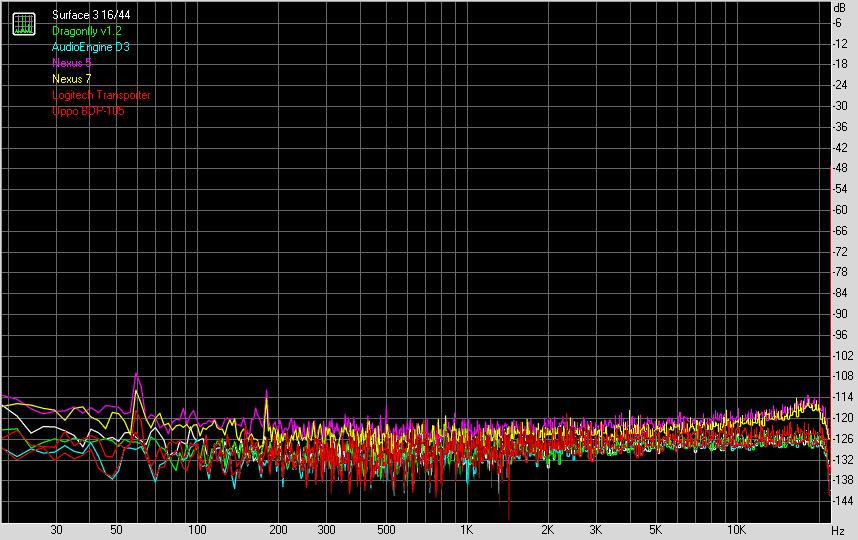Click the -144 dB axis value
This screenshot has height=540, width=858.
coord(843,501)
